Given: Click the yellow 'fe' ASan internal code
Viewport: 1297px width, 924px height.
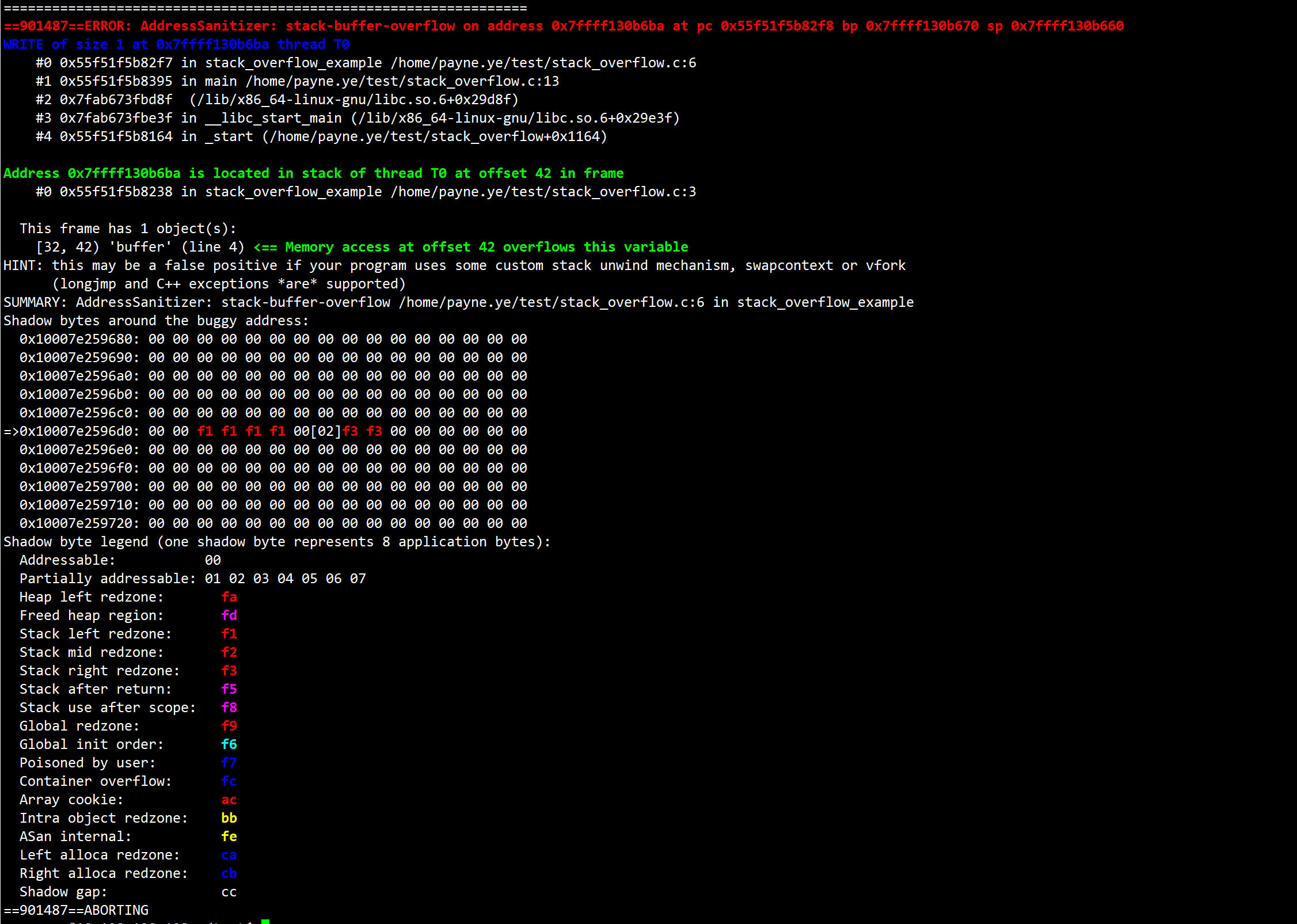Looking at the screenshot, I should (229, 836).
